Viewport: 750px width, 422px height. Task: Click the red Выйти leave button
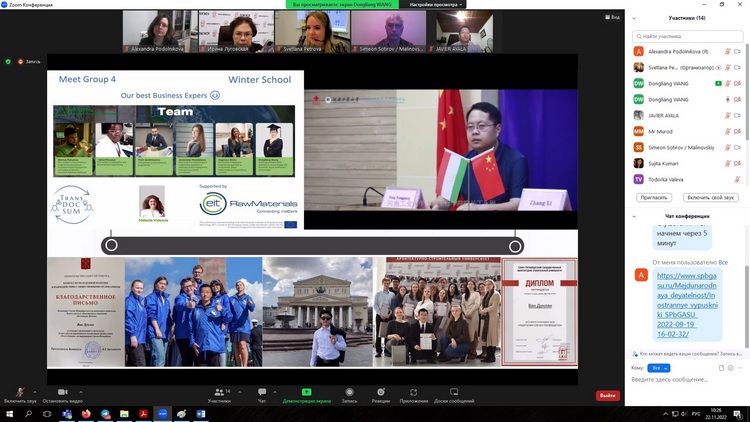tap(607, 396)
